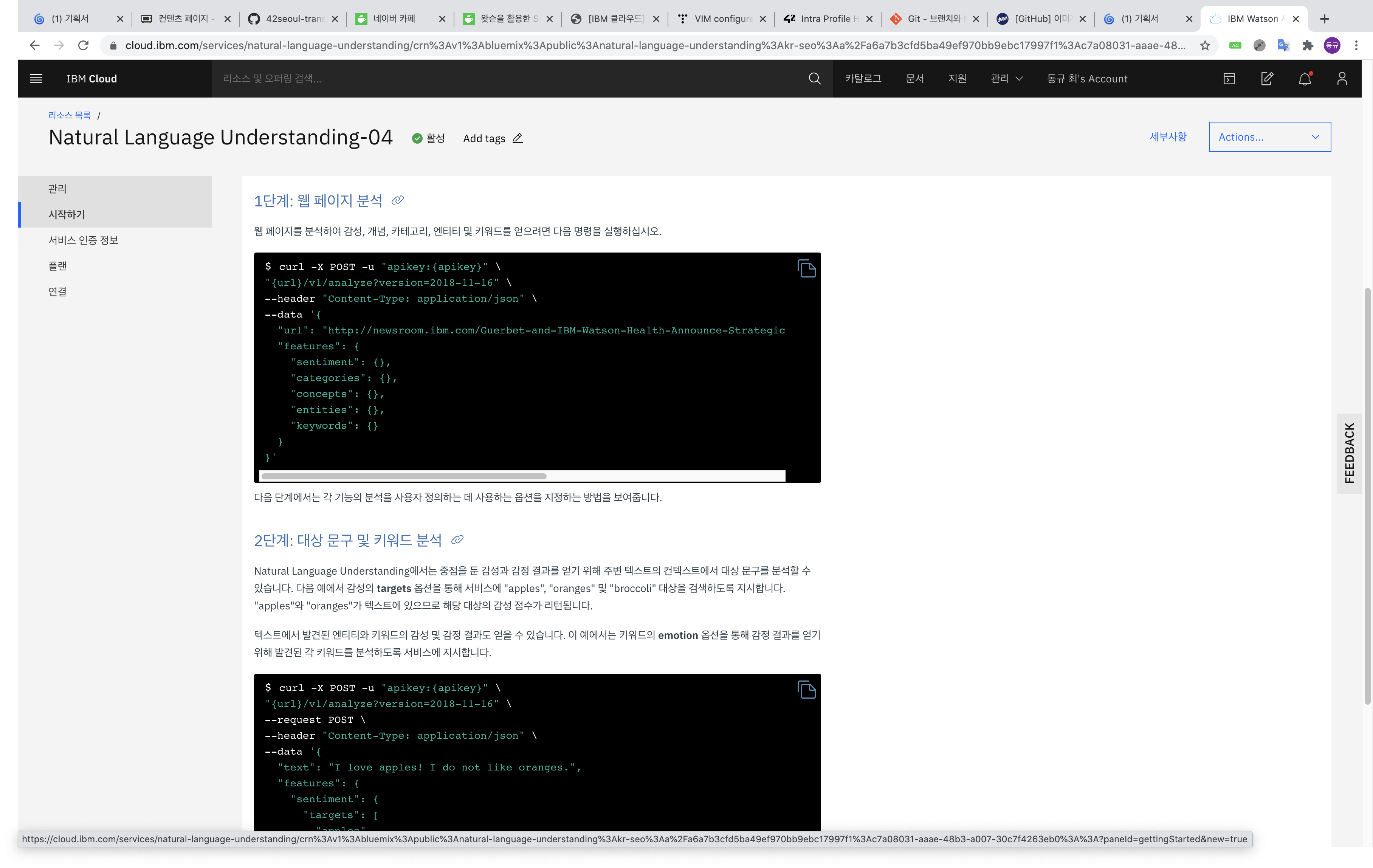Image resolution: width=1373 pixels, height=868 pixels.
Task: Open the 세부사항 link
Action: tap(1168, 137)
